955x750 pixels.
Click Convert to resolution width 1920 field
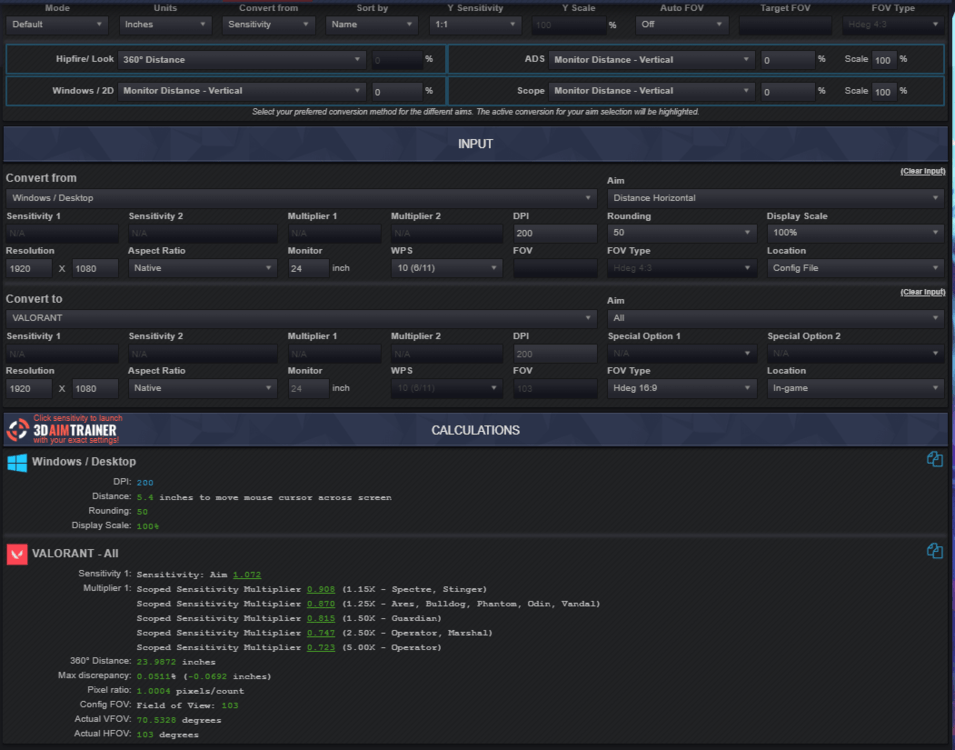[x=29, y=389]
